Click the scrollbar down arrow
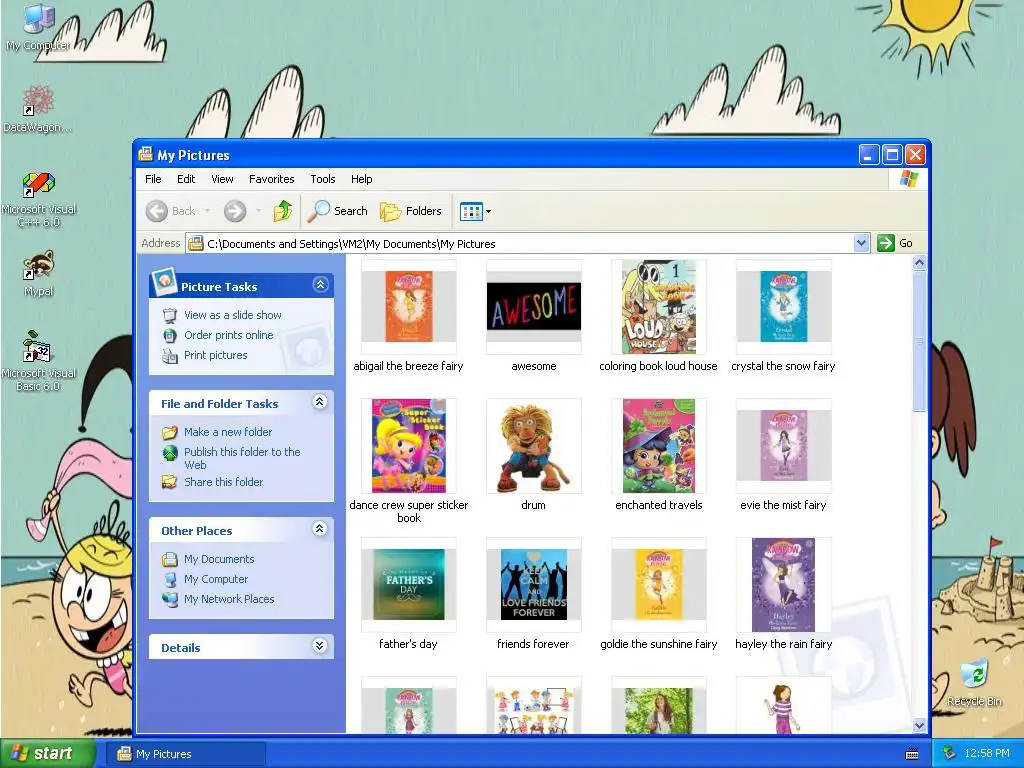Viewport: 1024px width, 768px height. click(x=919, y=725)
